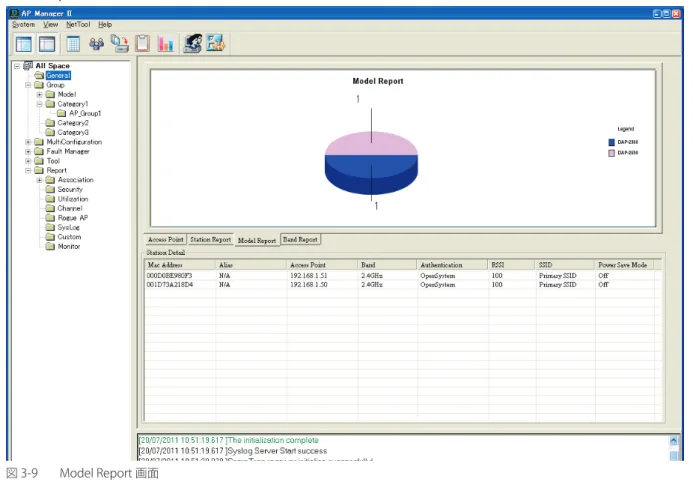
Task: Open the NetTool menu
Action: (x=78, y=24)
